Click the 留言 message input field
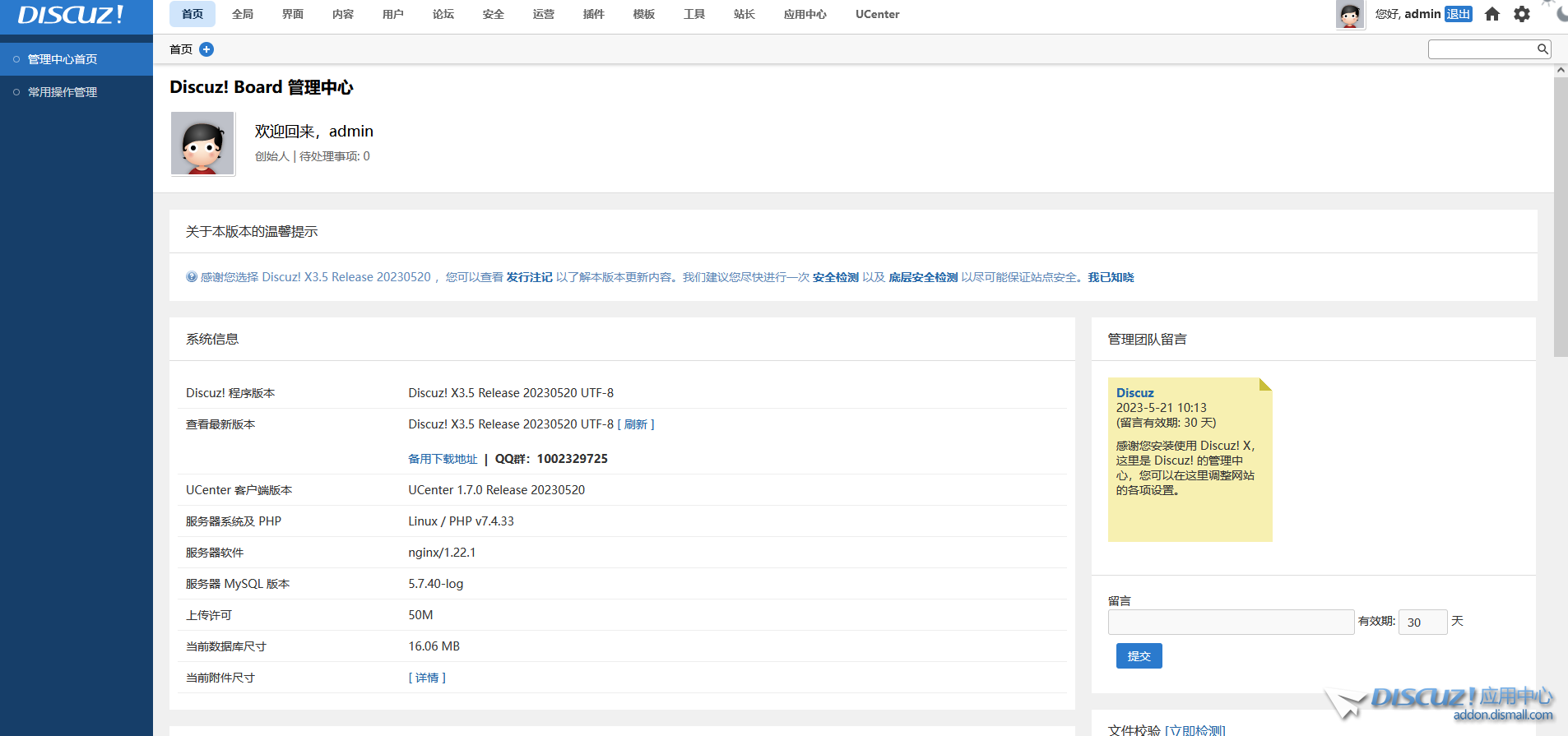This screenshot has width=1568, height=736. coord(1230,622)
